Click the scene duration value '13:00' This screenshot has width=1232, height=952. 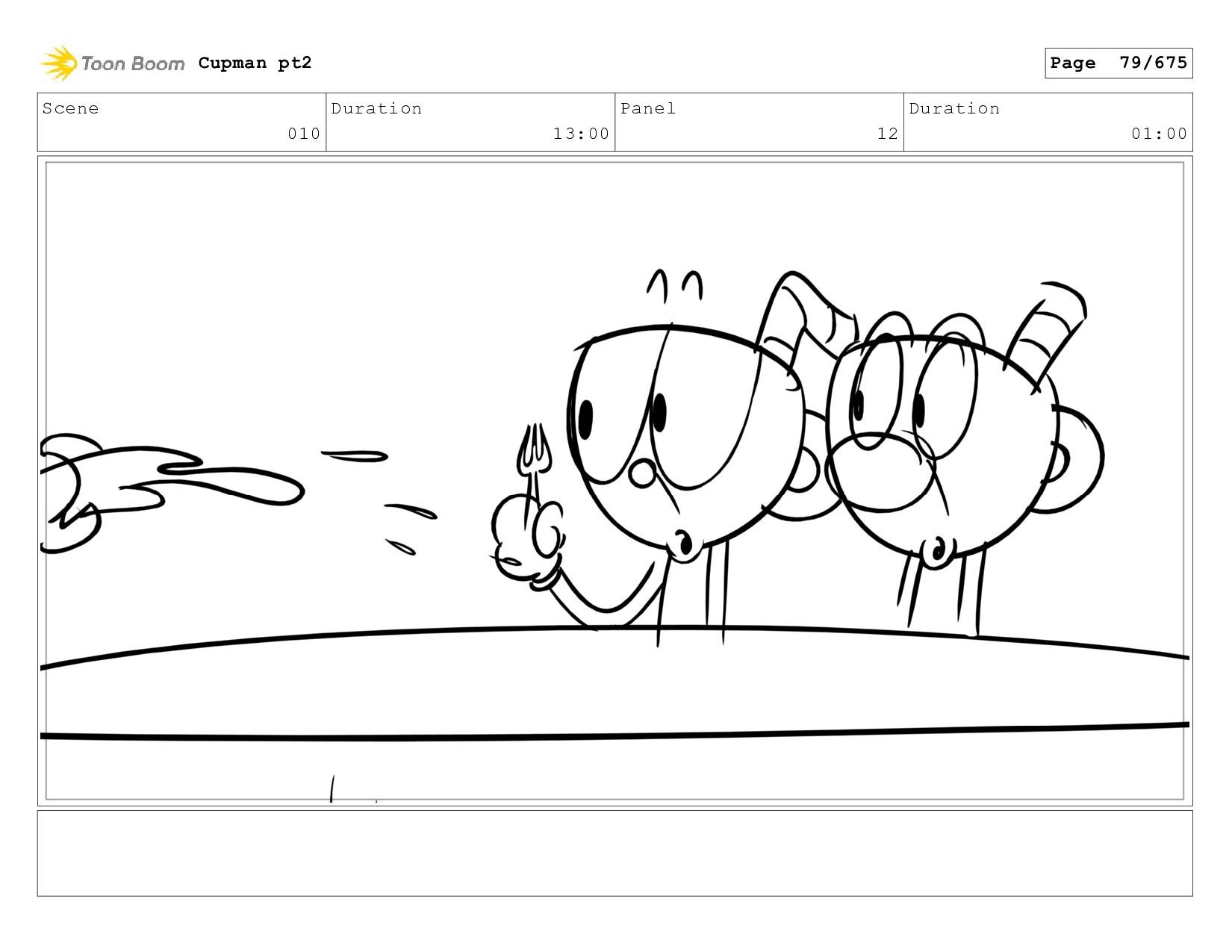click(581, 134)
